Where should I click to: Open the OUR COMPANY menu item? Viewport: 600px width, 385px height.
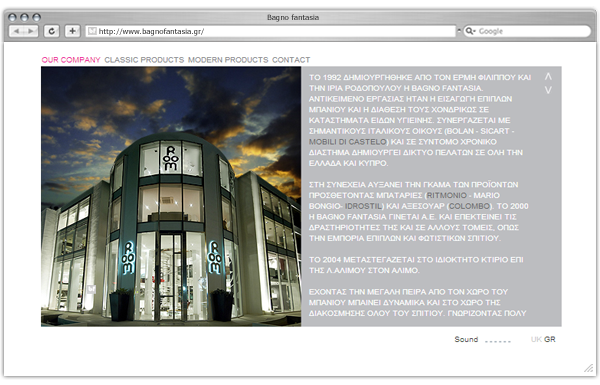(x=71, y=60)
